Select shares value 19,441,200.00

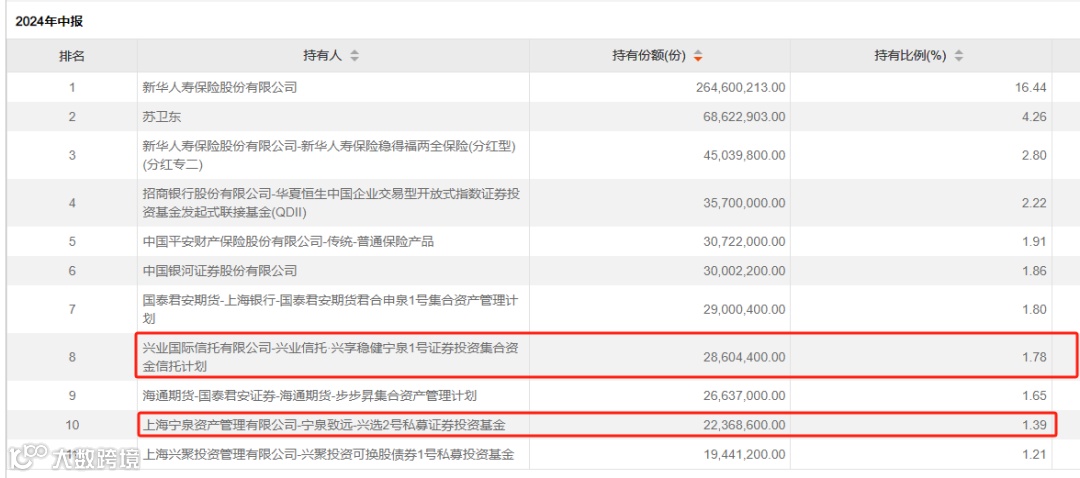click(744, 454)
